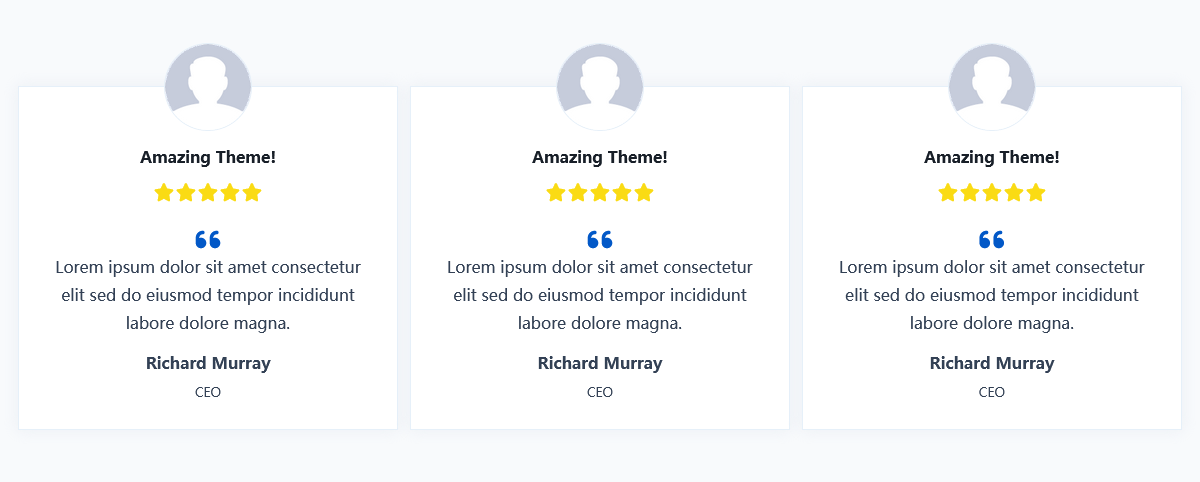Image resolution: width=1200 pixels, height=482 pixels.
Task: Click the Lorem ipsum testimonial text in the middle card
Action: coord(600,295)
